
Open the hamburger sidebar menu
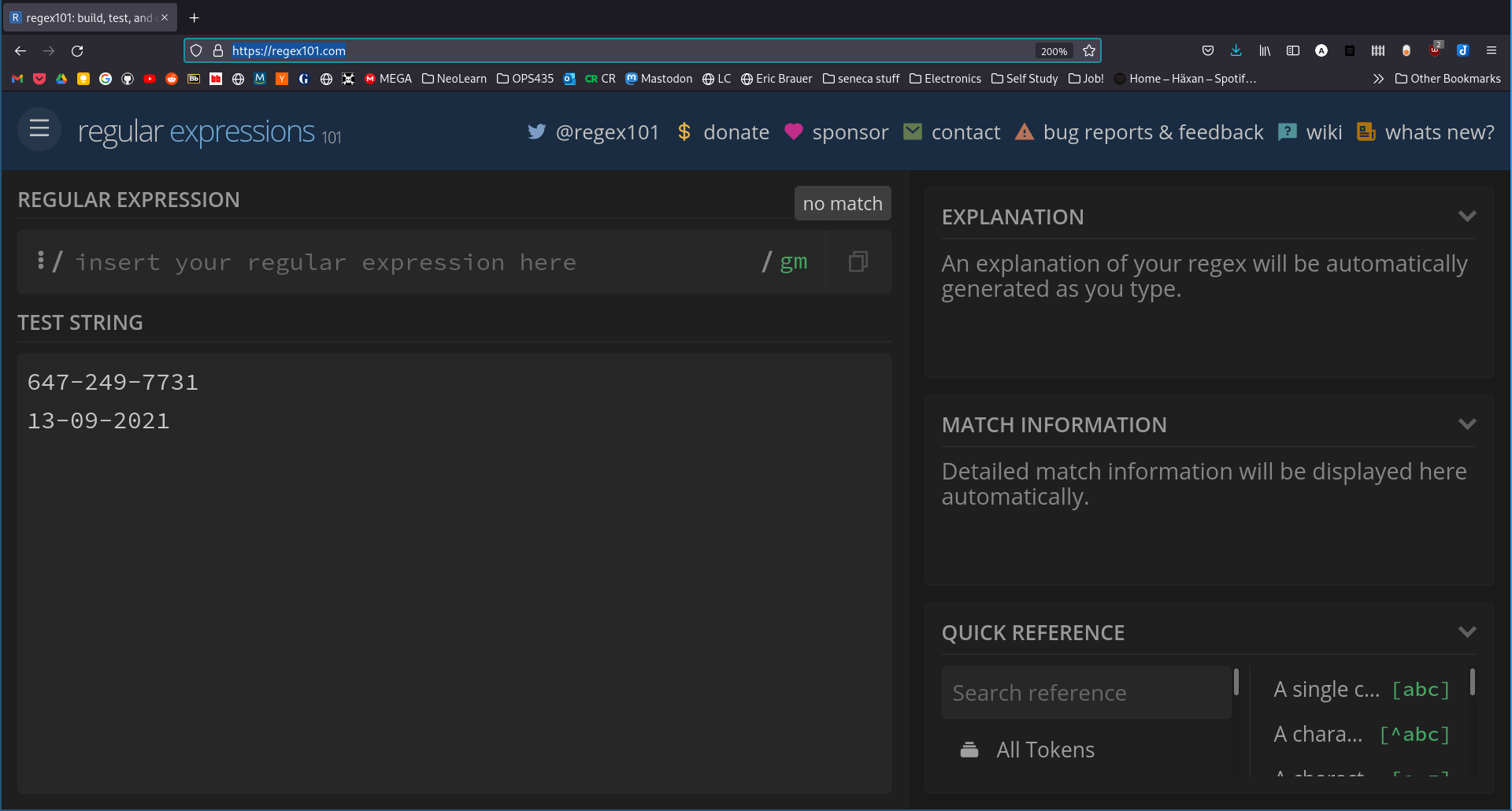(x=39, y=129)
